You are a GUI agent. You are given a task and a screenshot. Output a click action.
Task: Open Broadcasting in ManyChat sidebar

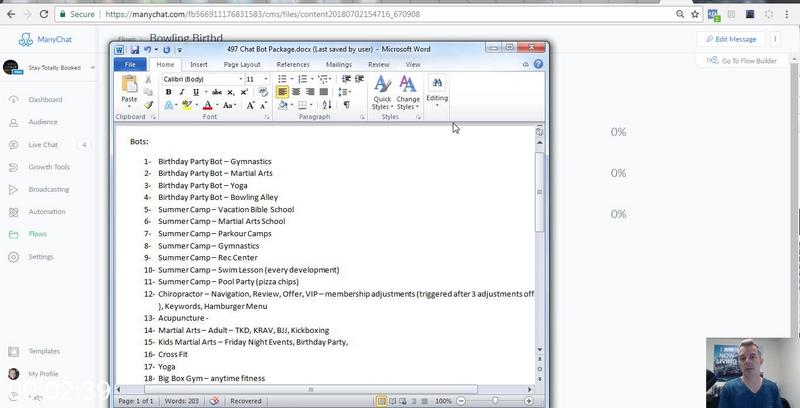coord(49,189)
